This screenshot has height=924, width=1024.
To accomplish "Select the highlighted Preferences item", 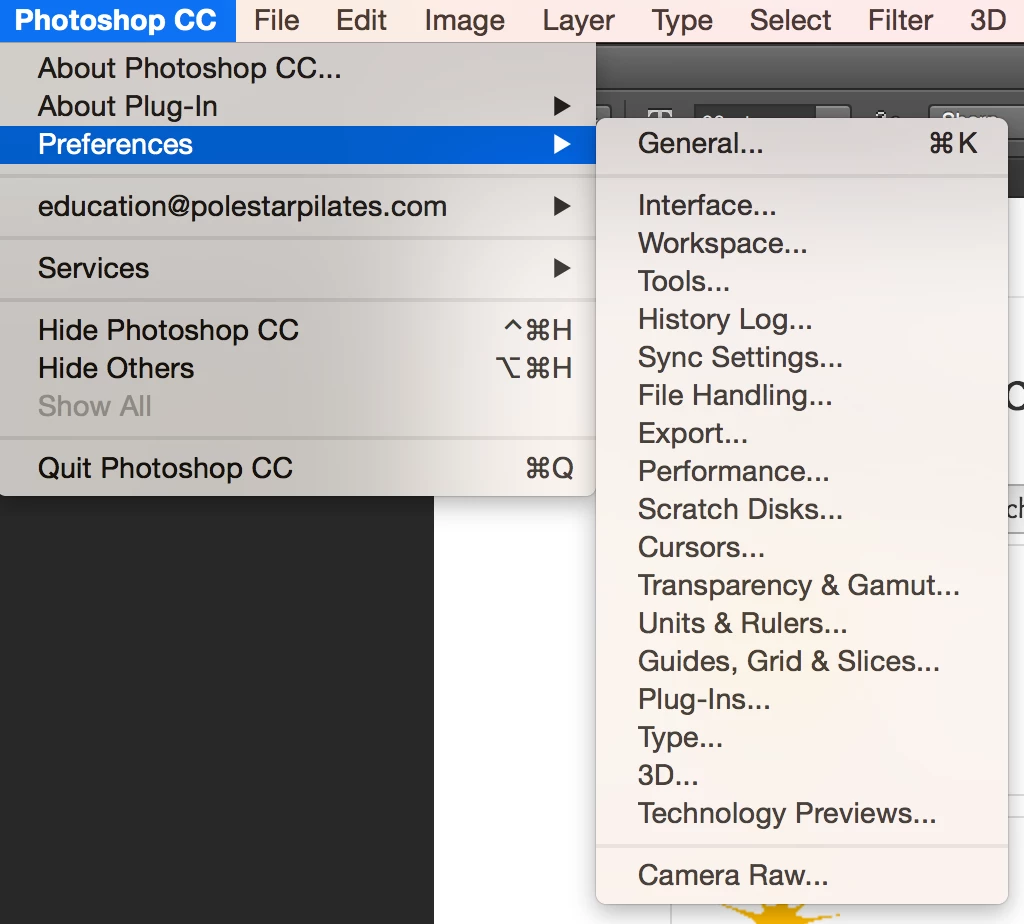I will 298,144.
